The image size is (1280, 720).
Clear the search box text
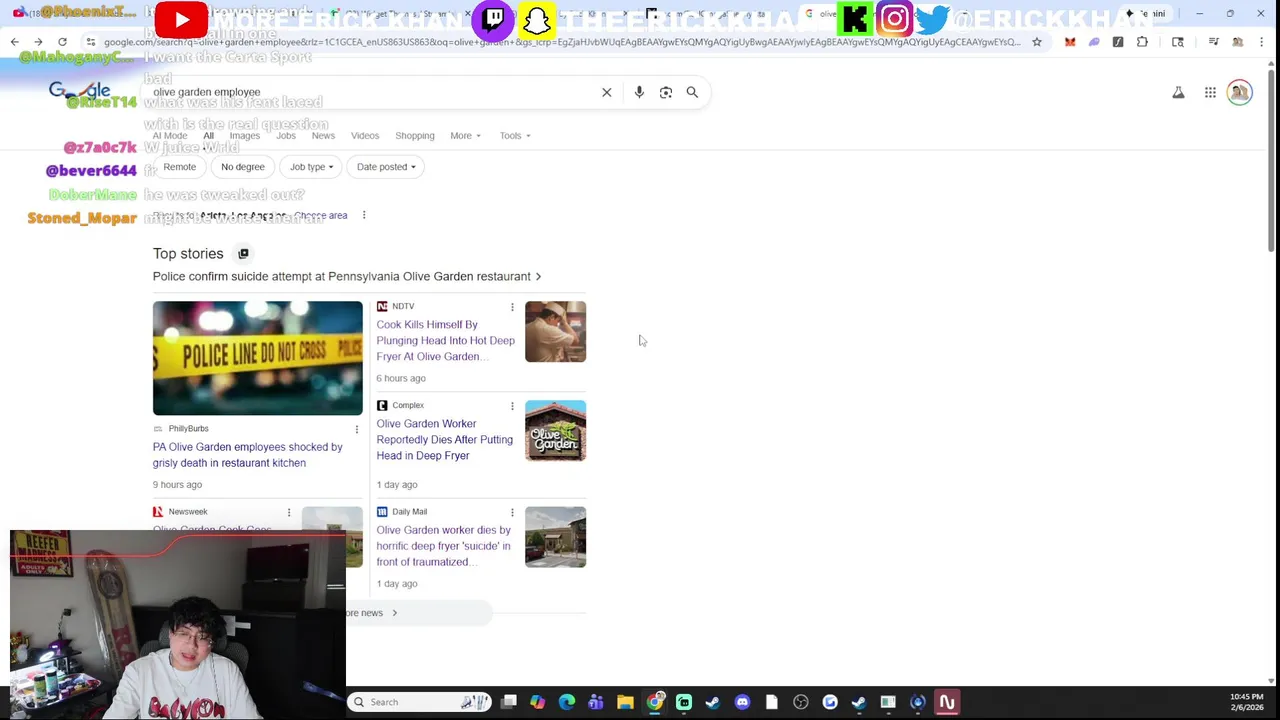pyautogui.click(x=606, y=92)
